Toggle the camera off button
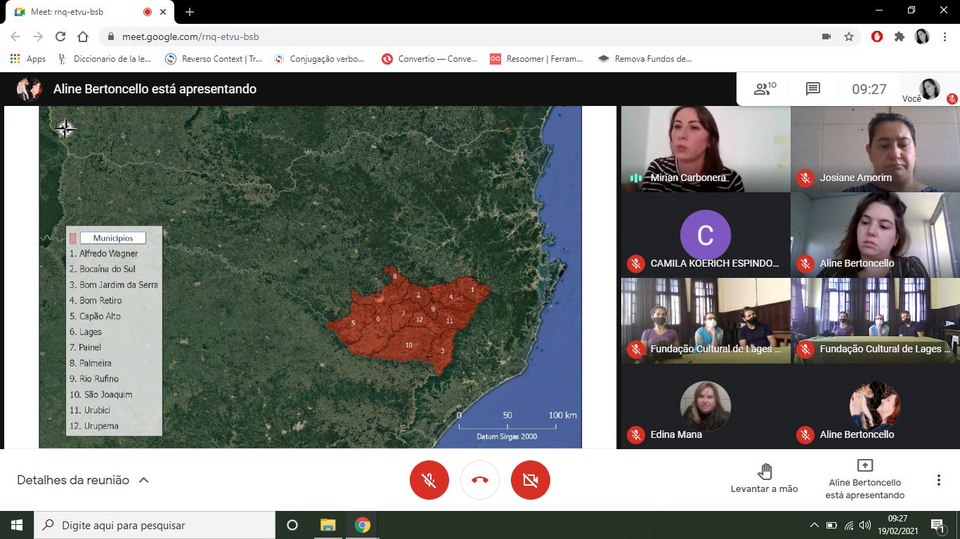The image size is (960, 539). click(x=530, y=480)
